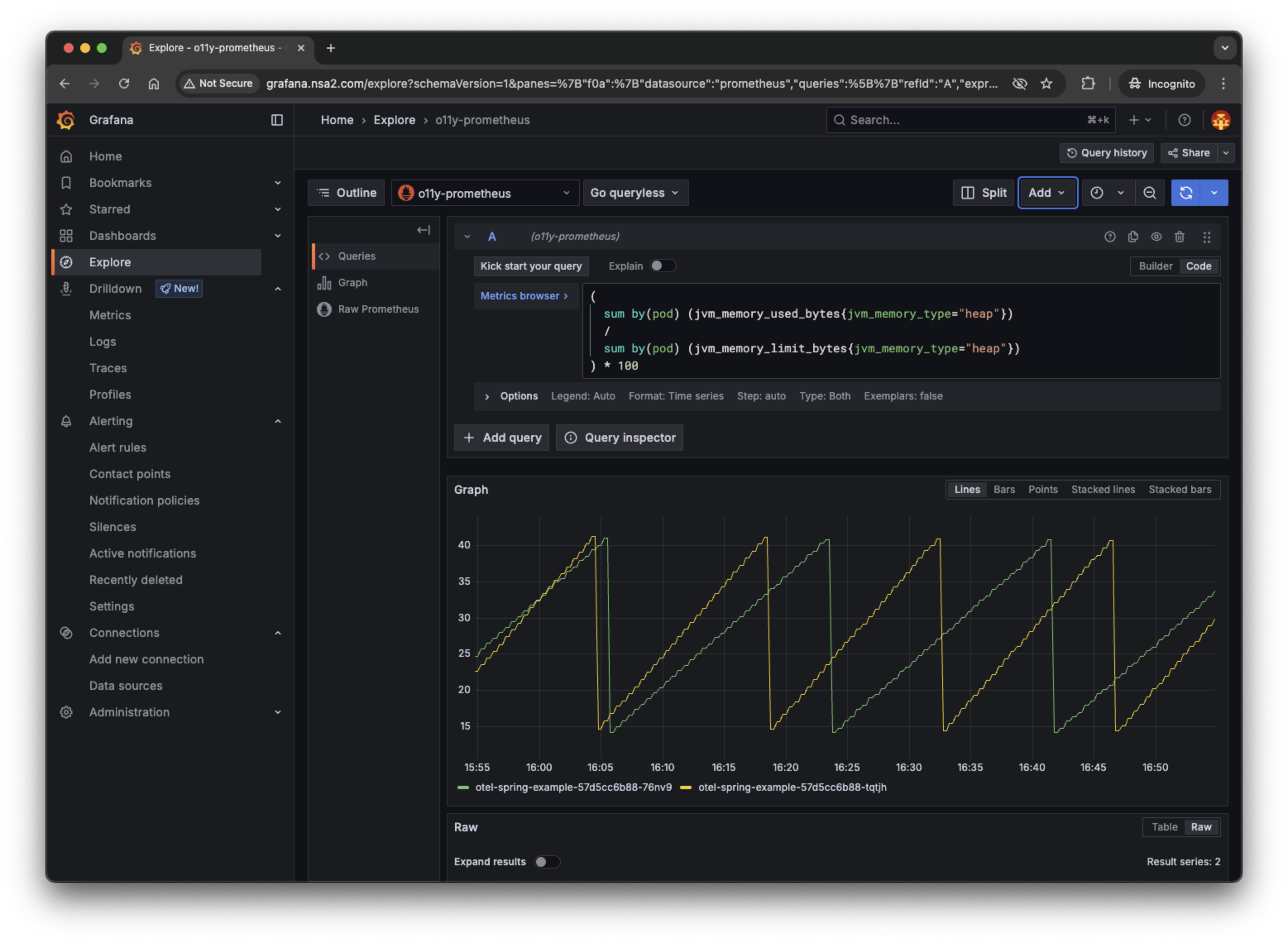Collapse the outline panel arrow icon
Image resolution: width=1288 pixels, height=943 pixels.
click(x=423, y=230)
